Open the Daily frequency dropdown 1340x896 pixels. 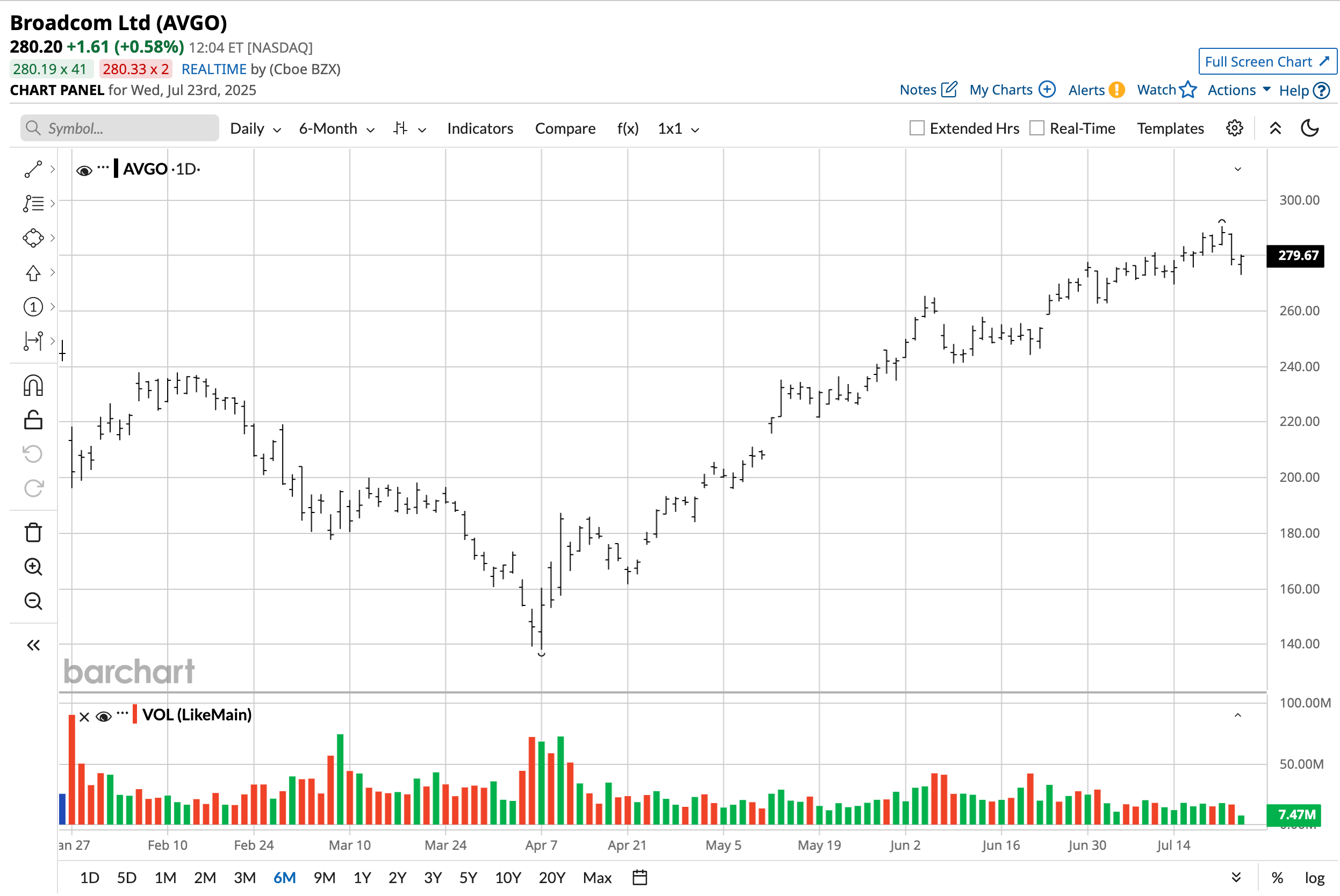pos(255,128)
